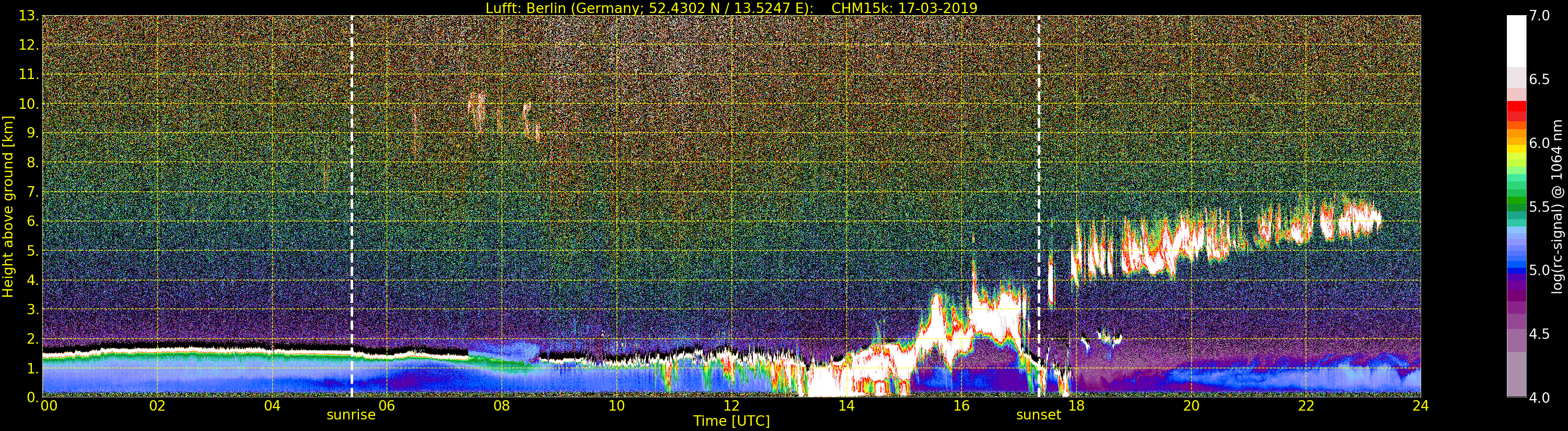Viewport: 1568px width, 431px height.
Task: Click the time tick label '14'
Action: tap(846, 406)
